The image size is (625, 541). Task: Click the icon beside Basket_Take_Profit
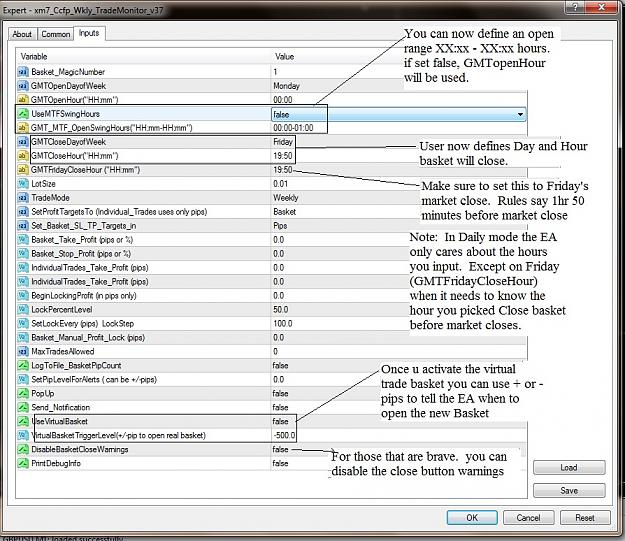[23, 240]
